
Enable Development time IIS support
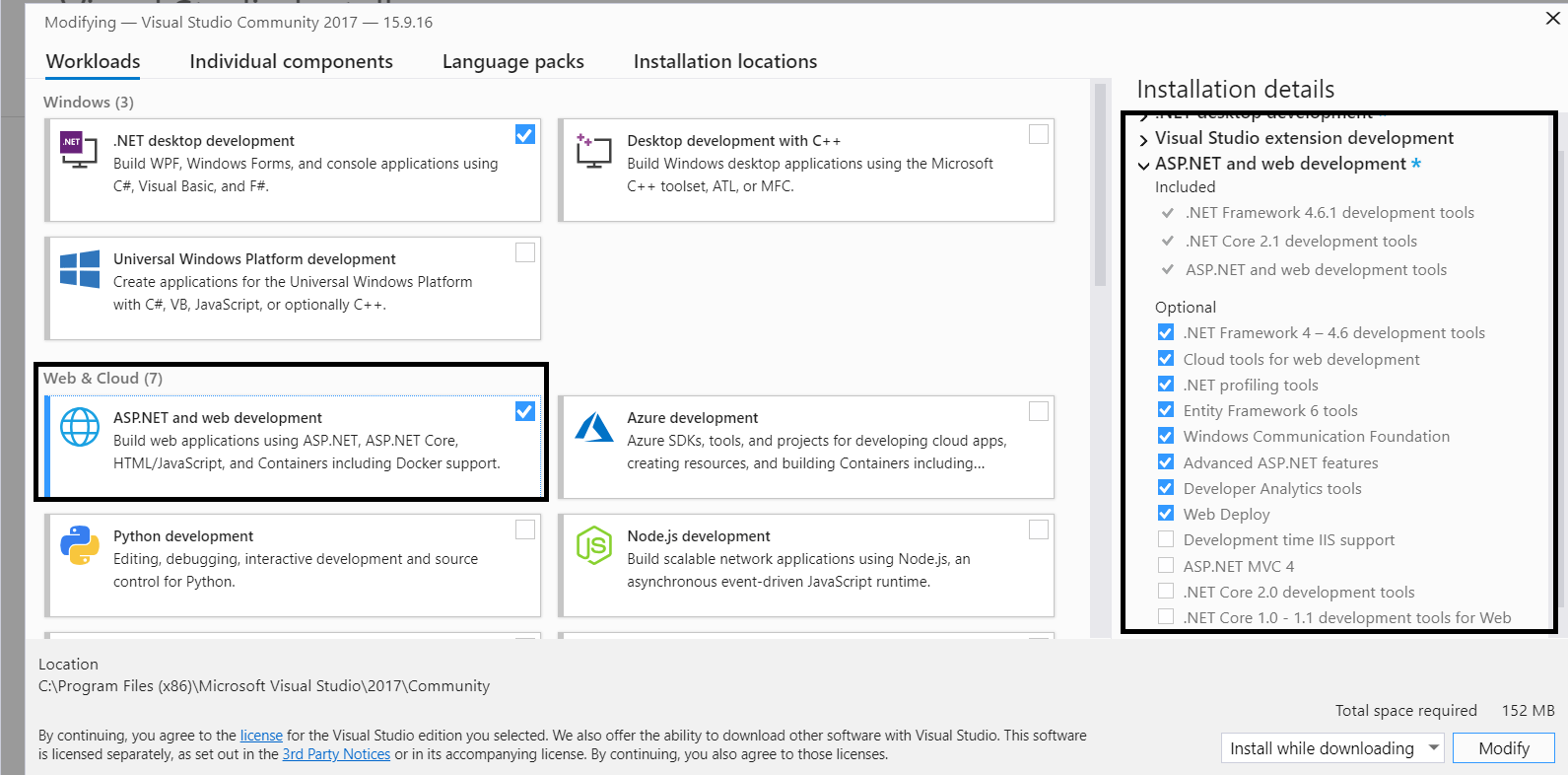(x=1166, y=539)
